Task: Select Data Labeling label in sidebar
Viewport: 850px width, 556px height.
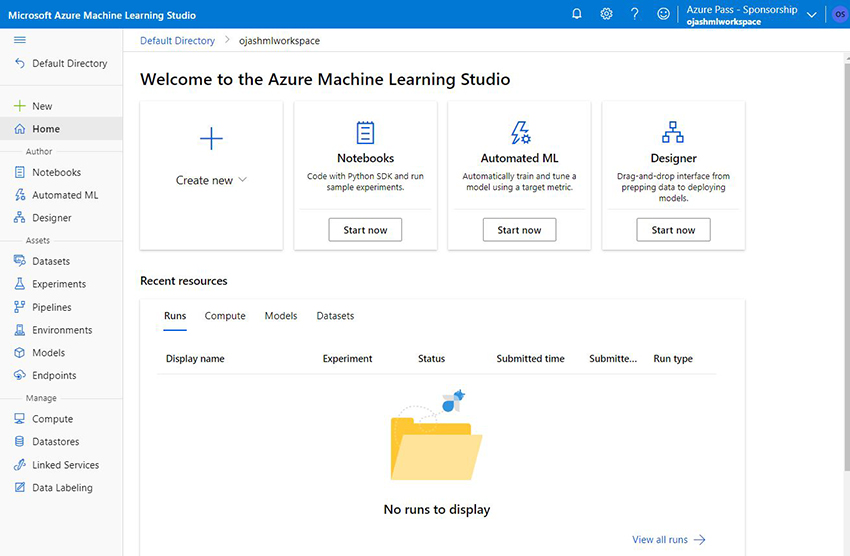Action: pos(62,488)
